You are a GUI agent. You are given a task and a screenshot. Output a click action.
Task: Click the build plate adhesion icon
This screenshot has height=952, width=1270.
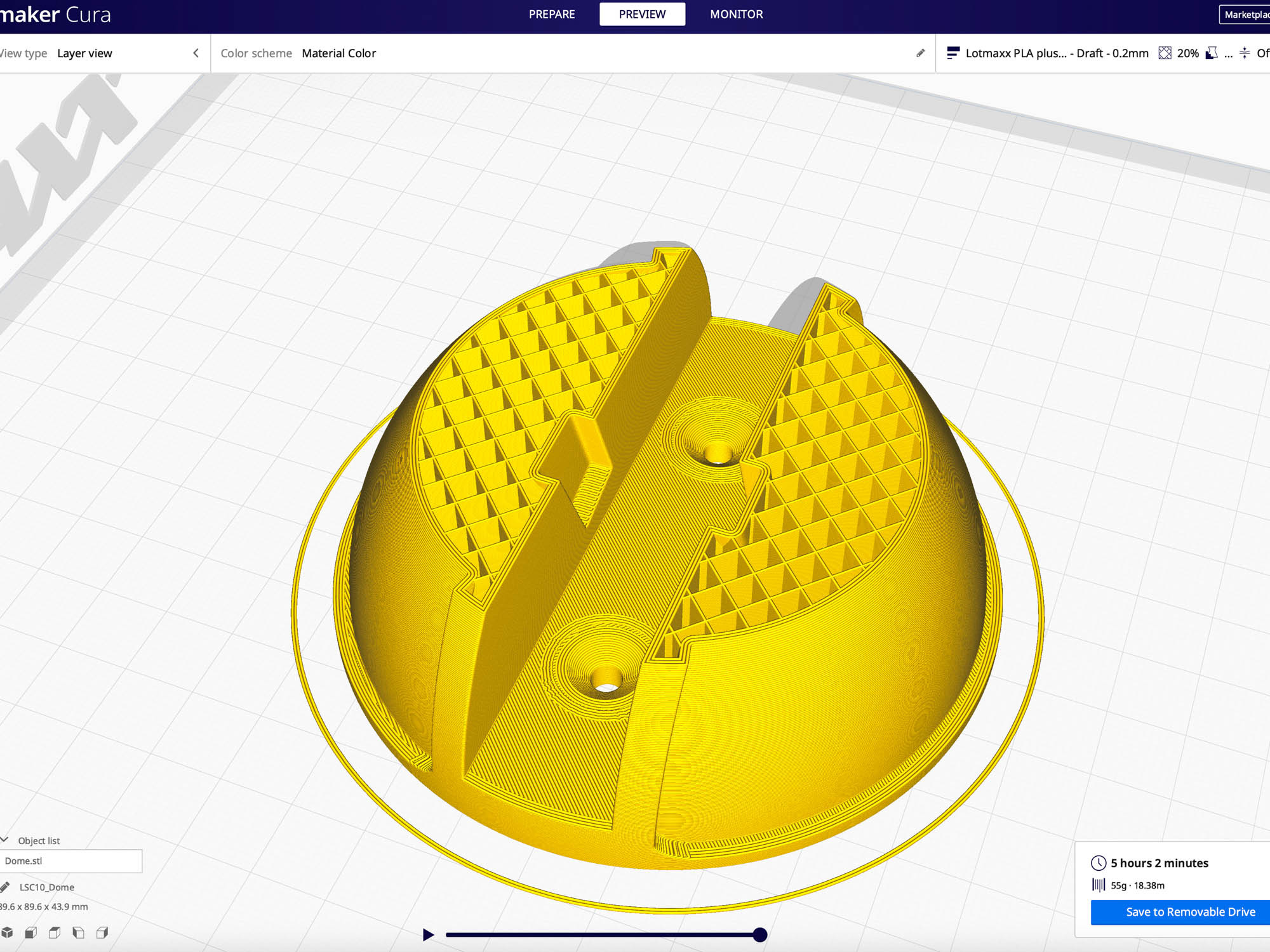1245,53
